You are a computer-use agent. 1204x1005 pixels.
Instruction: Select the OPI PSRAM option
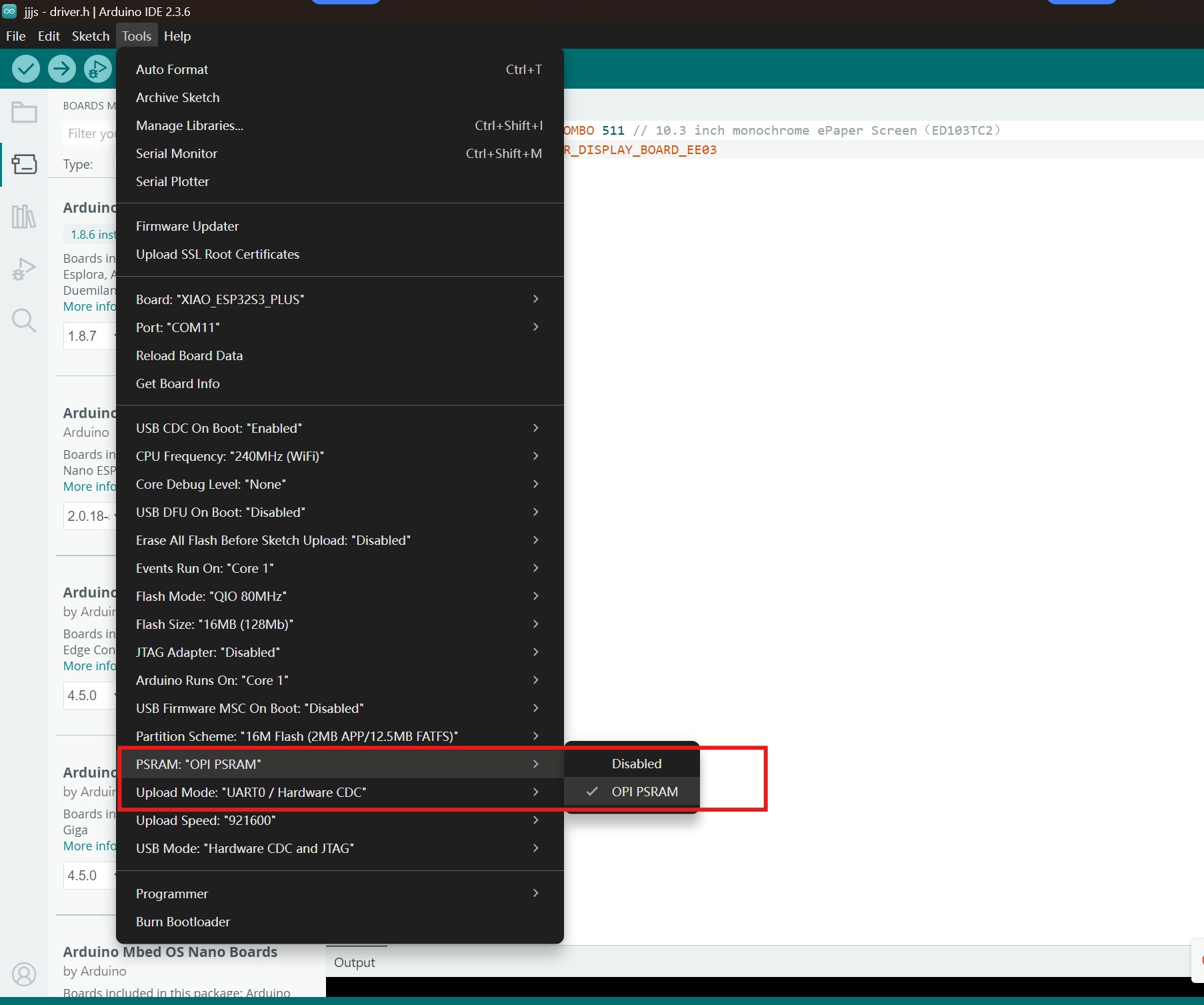pos(644,792)
